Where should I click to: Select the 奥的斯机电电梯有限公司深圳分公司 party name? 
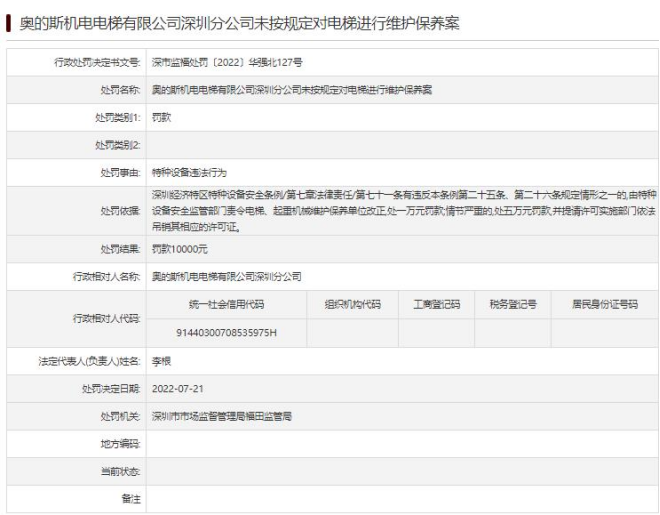click(x=226, y=277)
